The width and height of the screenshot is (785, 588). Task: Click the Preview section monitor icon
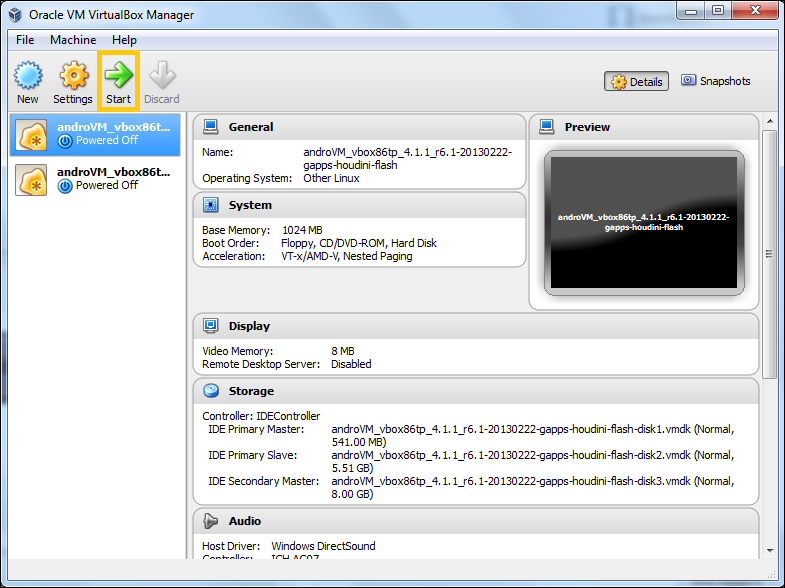[547, 127]
